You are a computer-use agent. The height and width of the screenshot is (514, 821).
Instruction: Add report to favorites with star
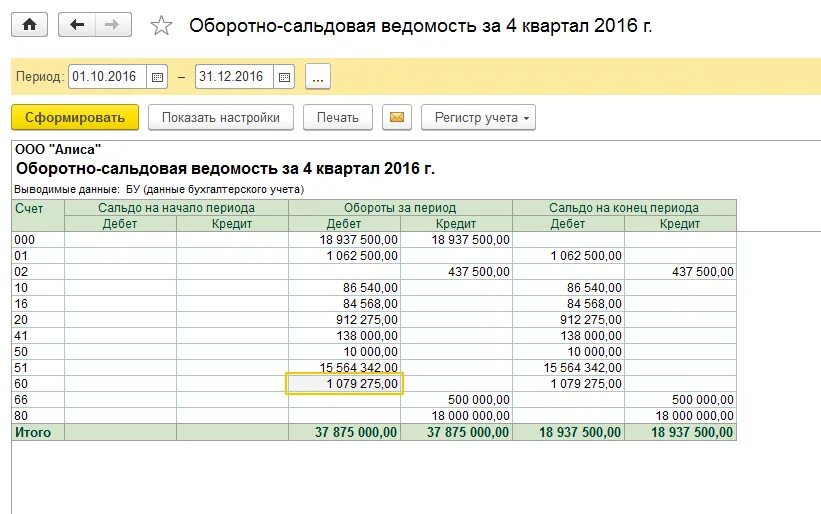tap(161, 26)
